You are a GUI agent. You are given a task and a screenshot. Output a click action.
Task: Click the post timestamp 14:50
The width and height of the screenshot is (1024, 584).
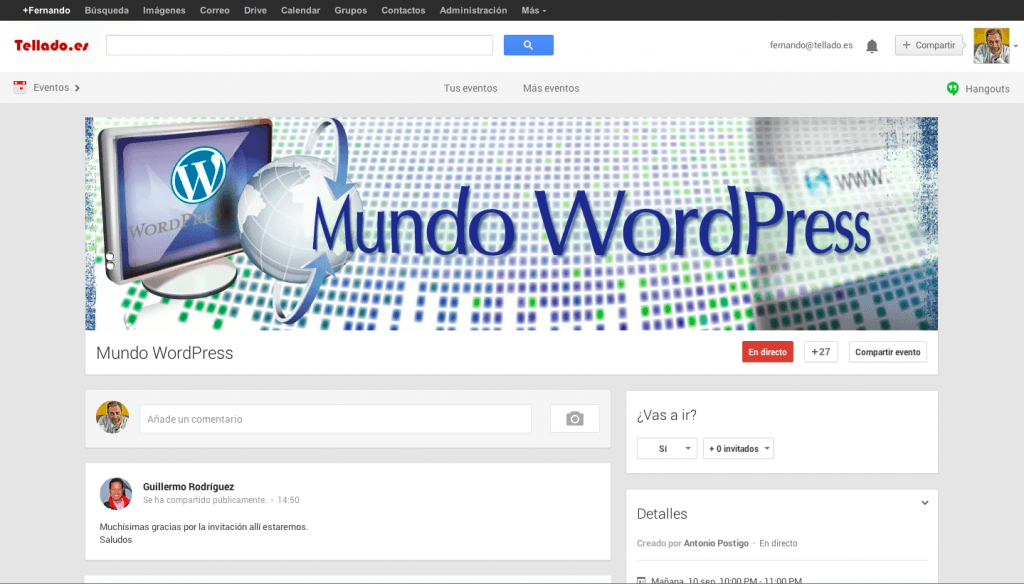pos(288,500)
